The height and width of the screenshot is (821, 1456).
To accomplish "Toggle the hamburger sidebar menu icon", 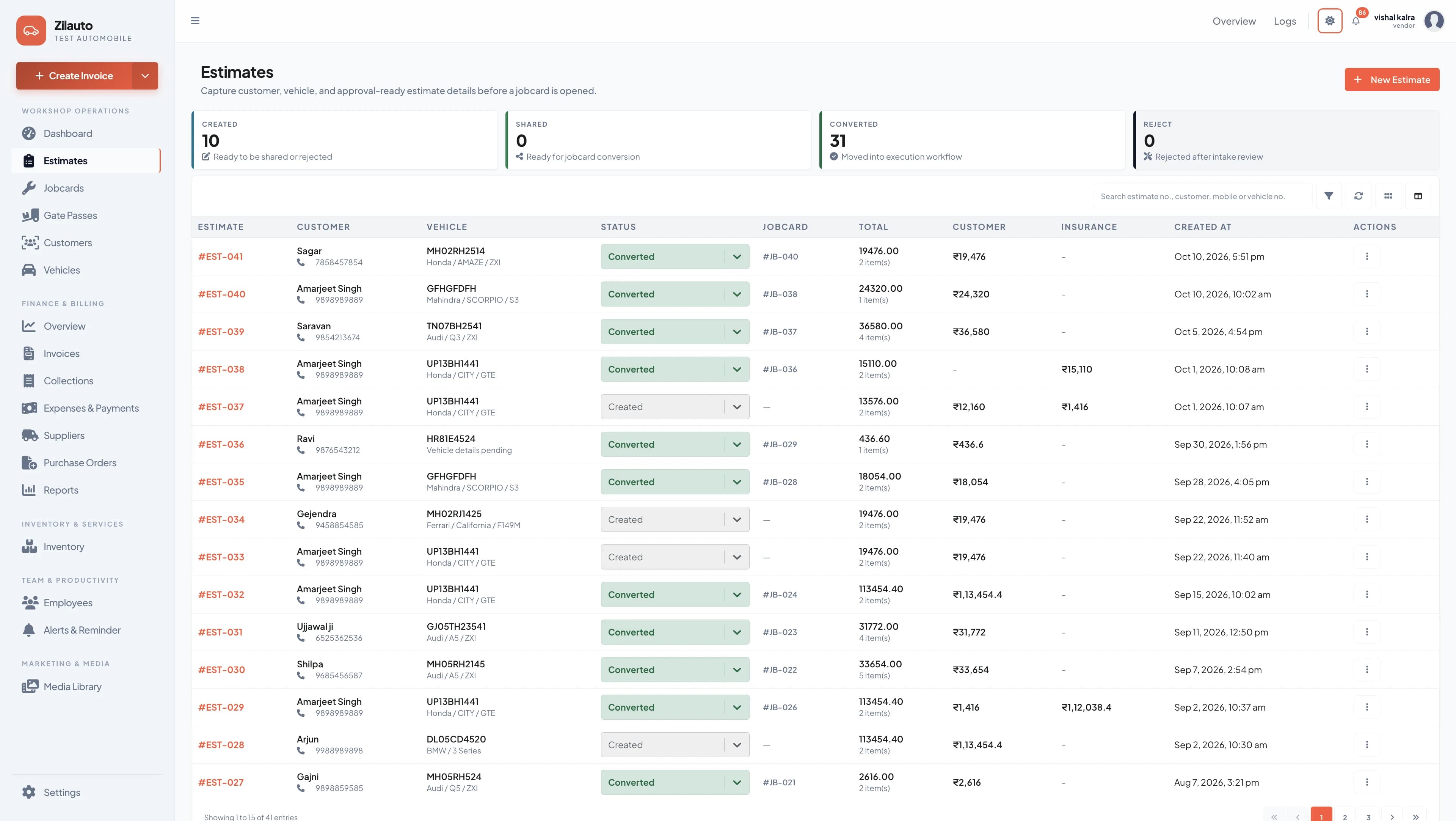I will [195, 21].
